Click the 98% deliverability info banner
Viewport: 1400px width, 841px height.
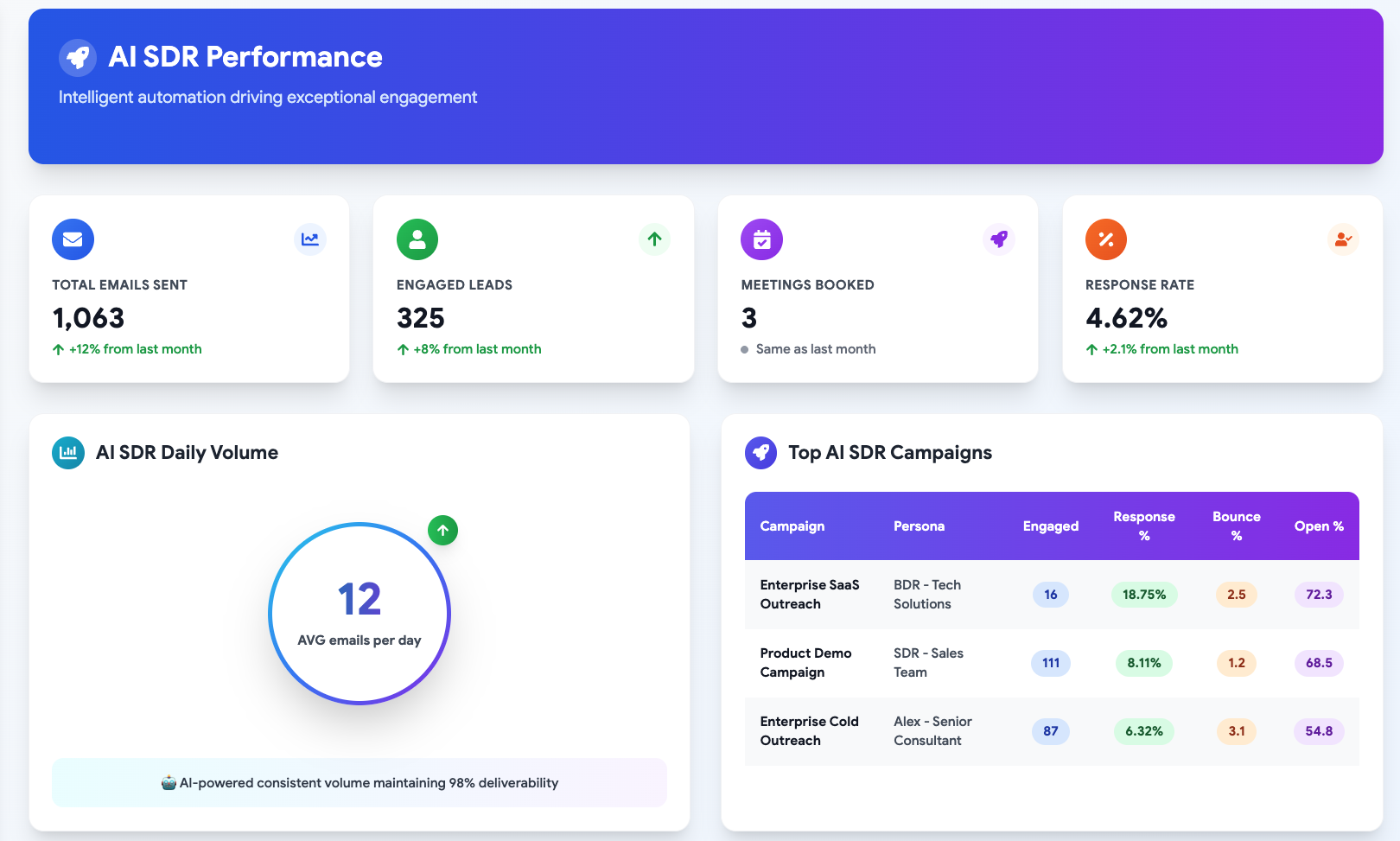point(360,783)
